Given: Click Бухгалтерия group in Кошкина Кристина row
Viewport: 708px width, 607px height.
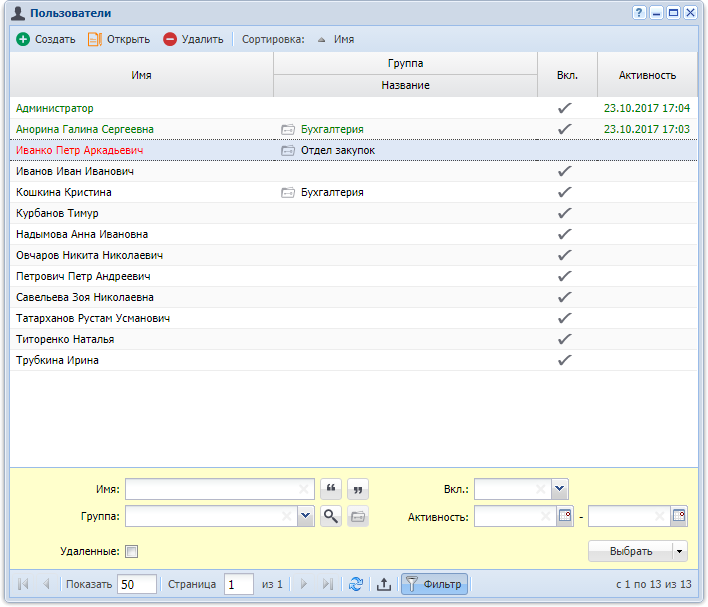Looking at the screenshot, I should [332, 192].
